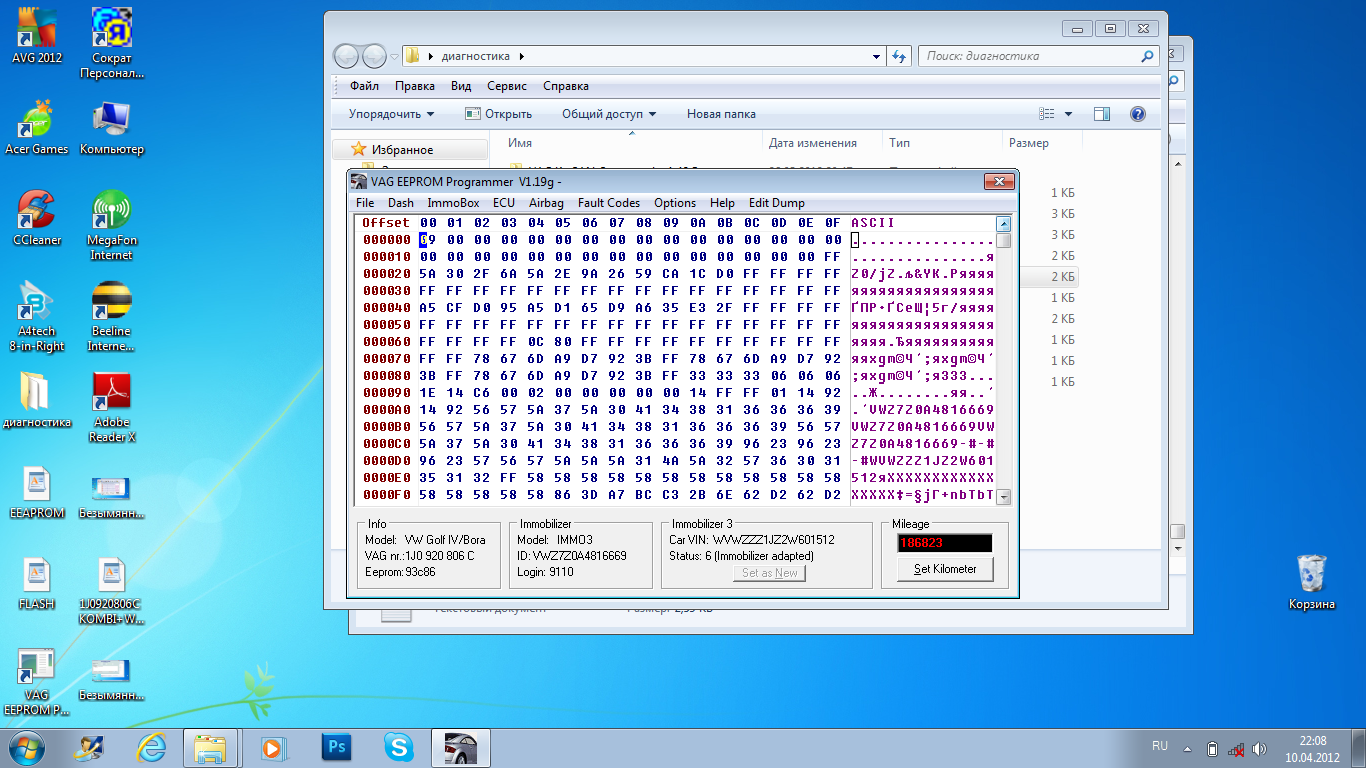This screenshot has height=768, width=1366.
Task: Switch to Explorer window in taskbar
Action: pos(210,747)
